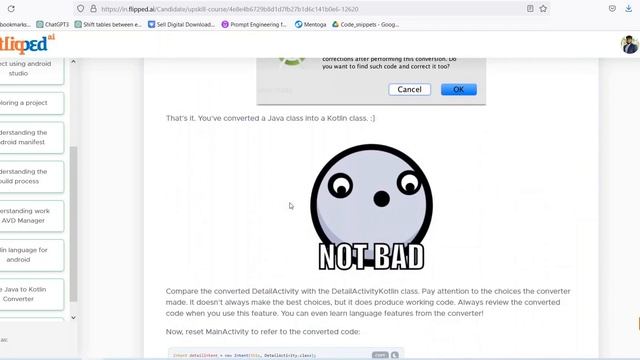Click OK in the dialog image

(458, 89)
